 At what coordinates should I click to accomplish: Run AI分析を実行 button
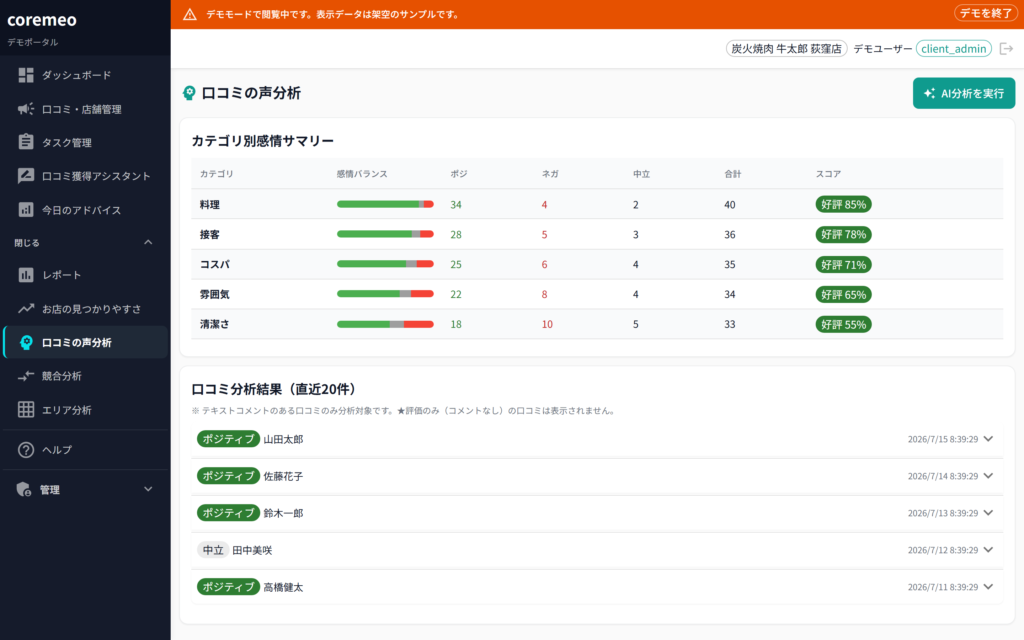click(x=963, y=93)
